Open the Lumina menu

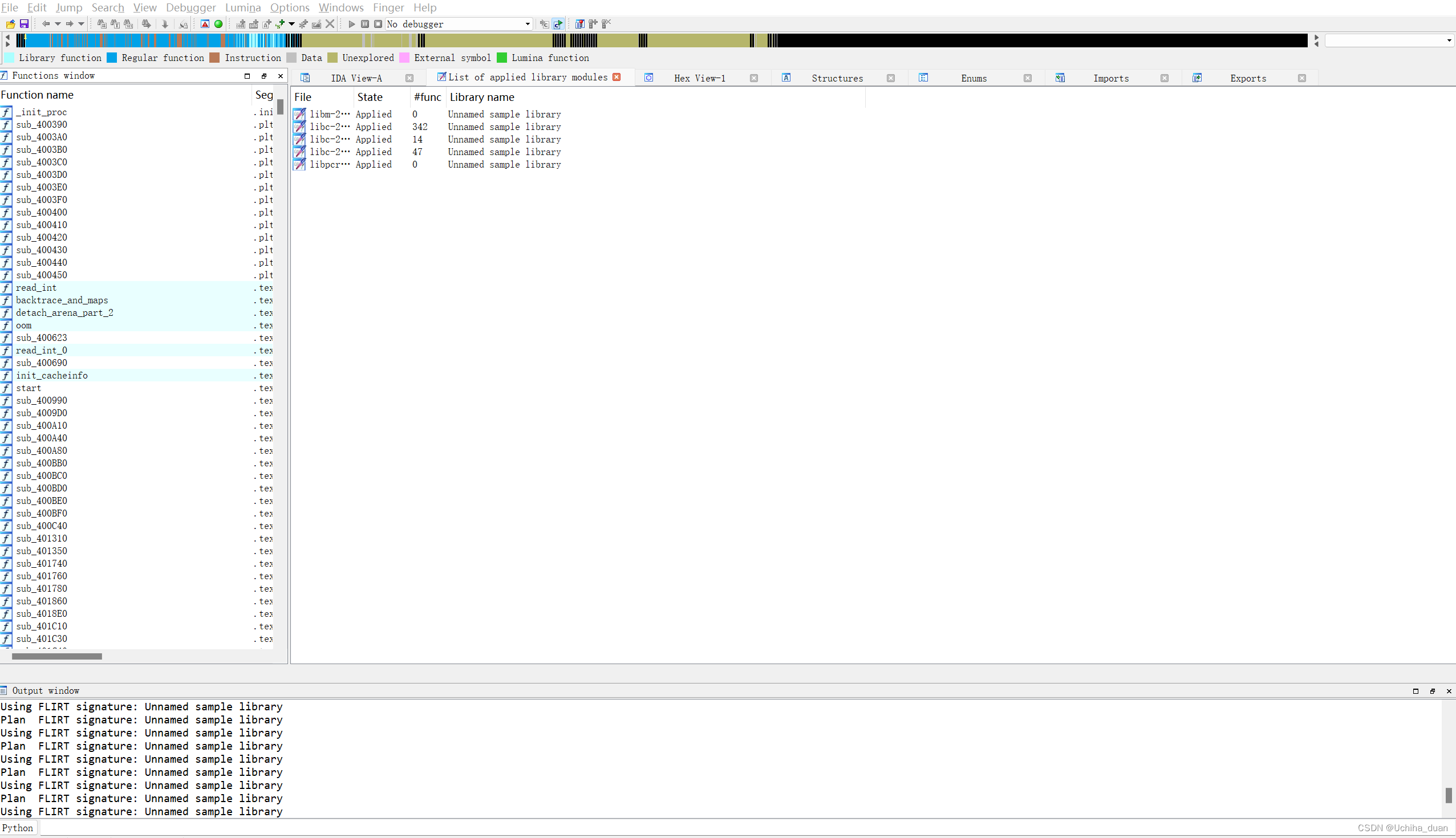tap(242, 7)
